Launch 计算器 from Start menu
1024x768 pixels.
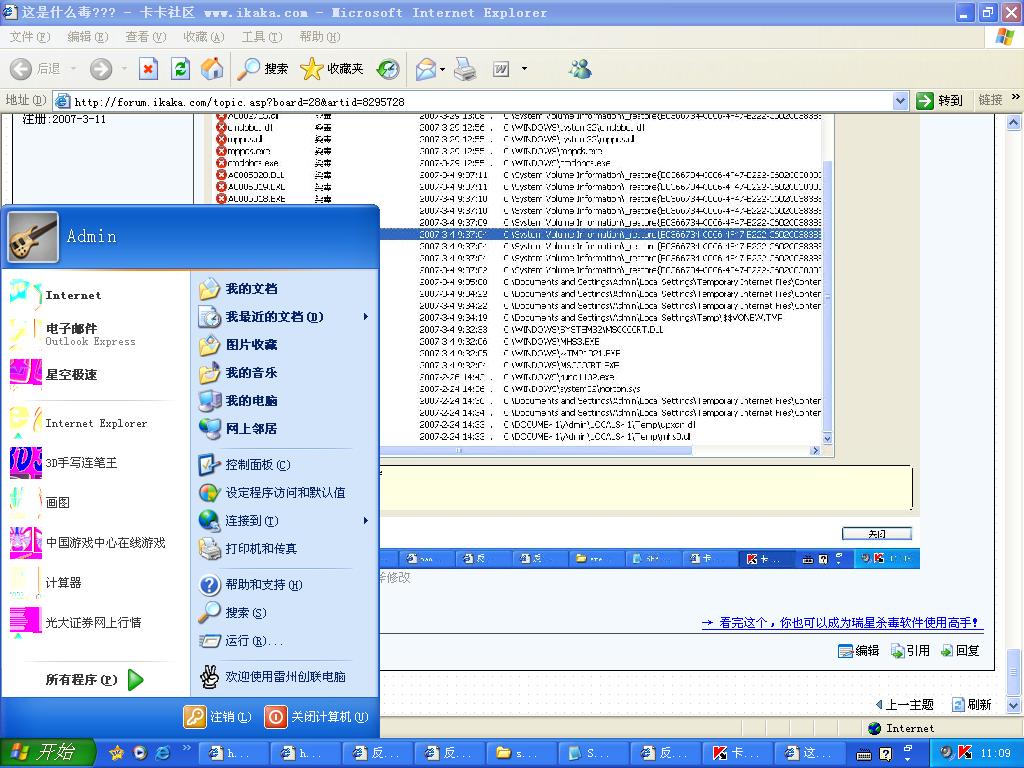(63, 583)
